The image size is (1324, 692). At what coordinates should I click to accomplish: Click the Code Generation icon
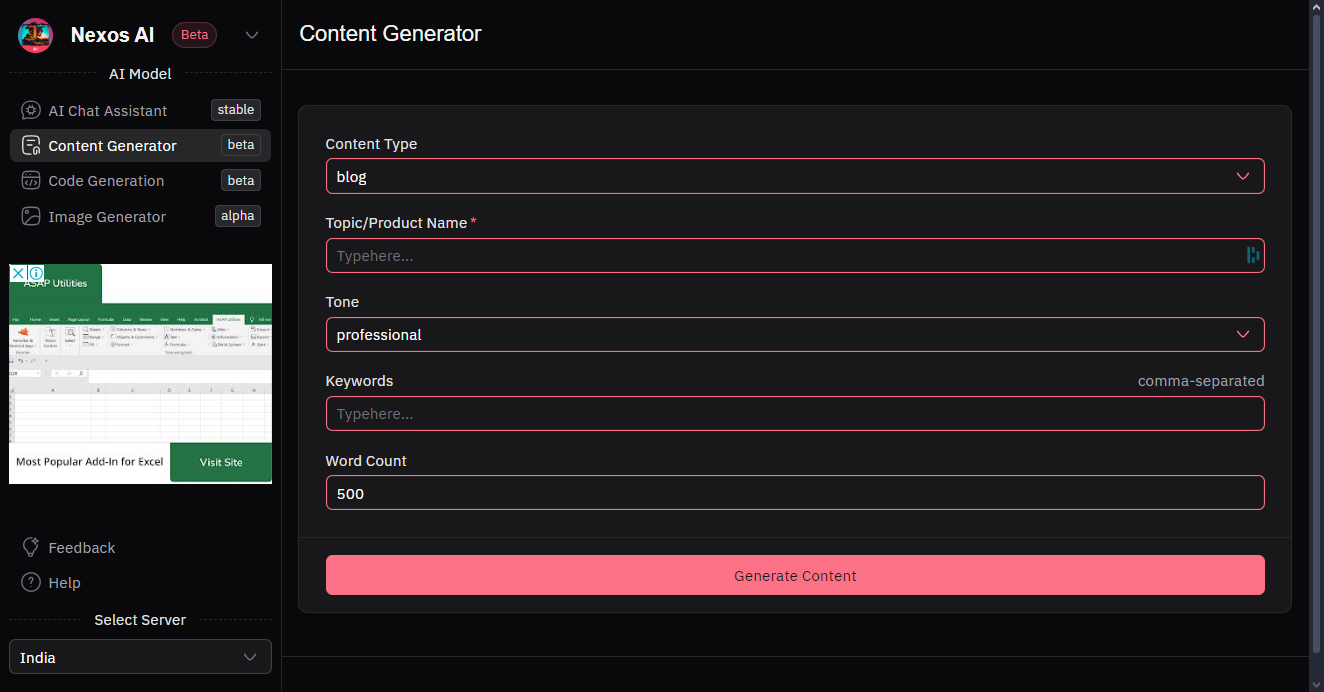pyautogui.click(x=31, y=181)
